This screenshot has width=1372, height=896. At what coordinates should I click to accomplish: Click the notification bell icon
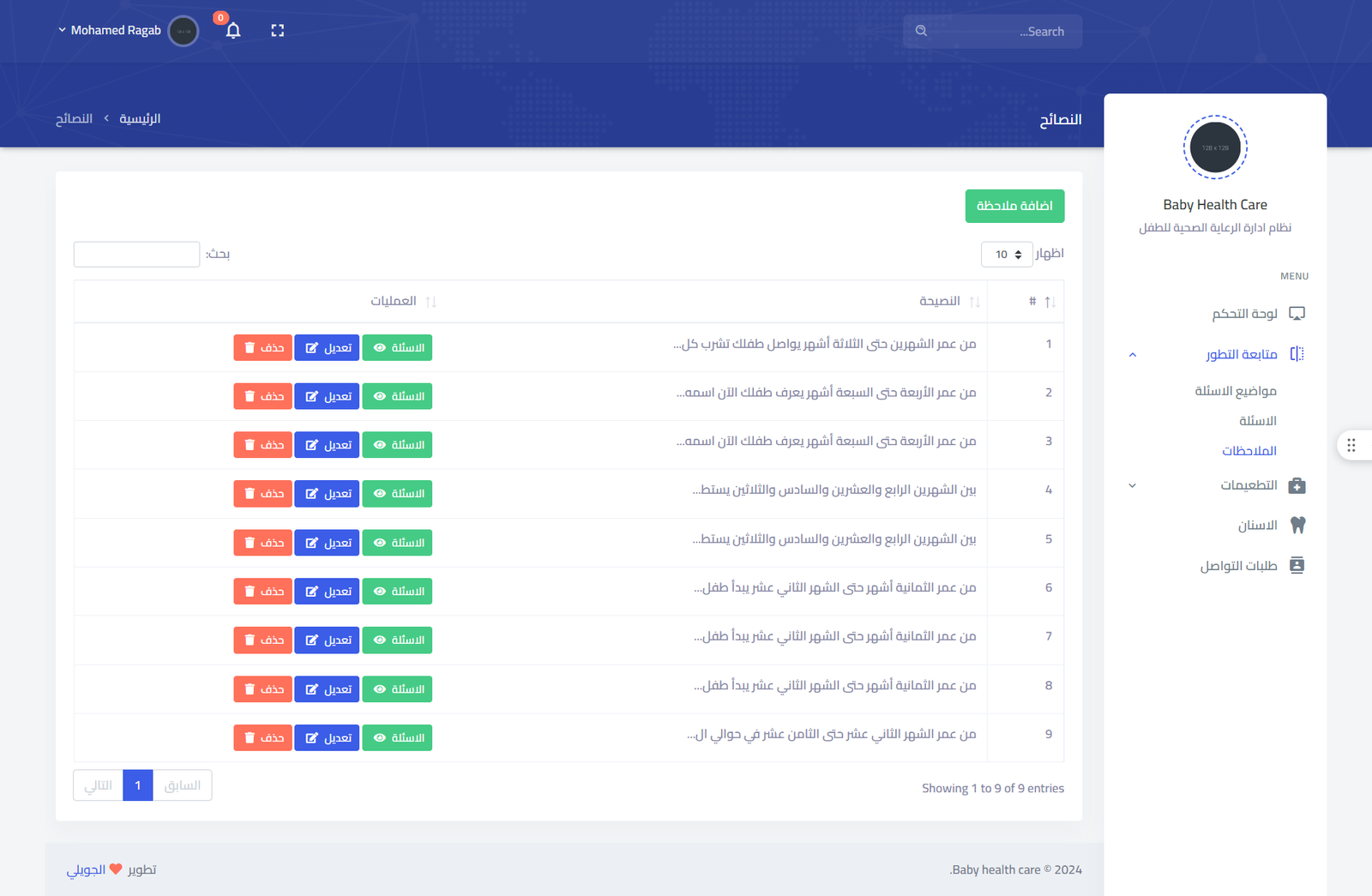(233, 31)
